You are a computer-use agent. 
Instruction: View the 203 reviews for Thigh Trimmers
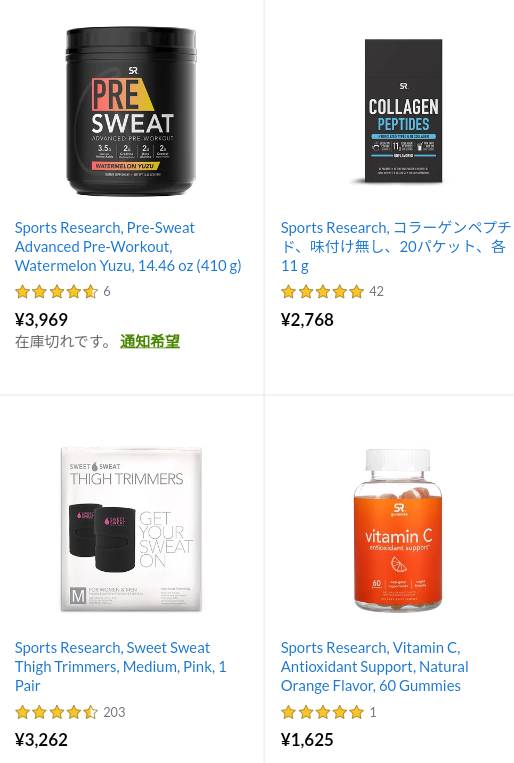tap(114, 712)
